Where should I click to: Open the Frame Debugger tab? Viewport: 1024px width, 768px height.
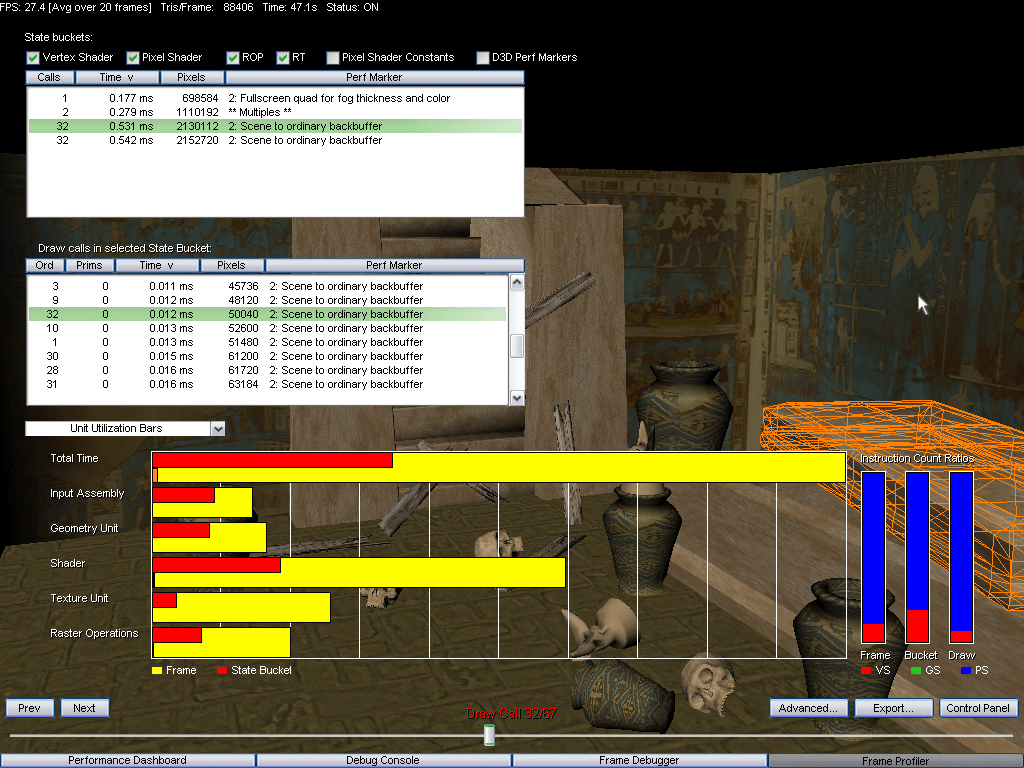(x=639, y=760)
